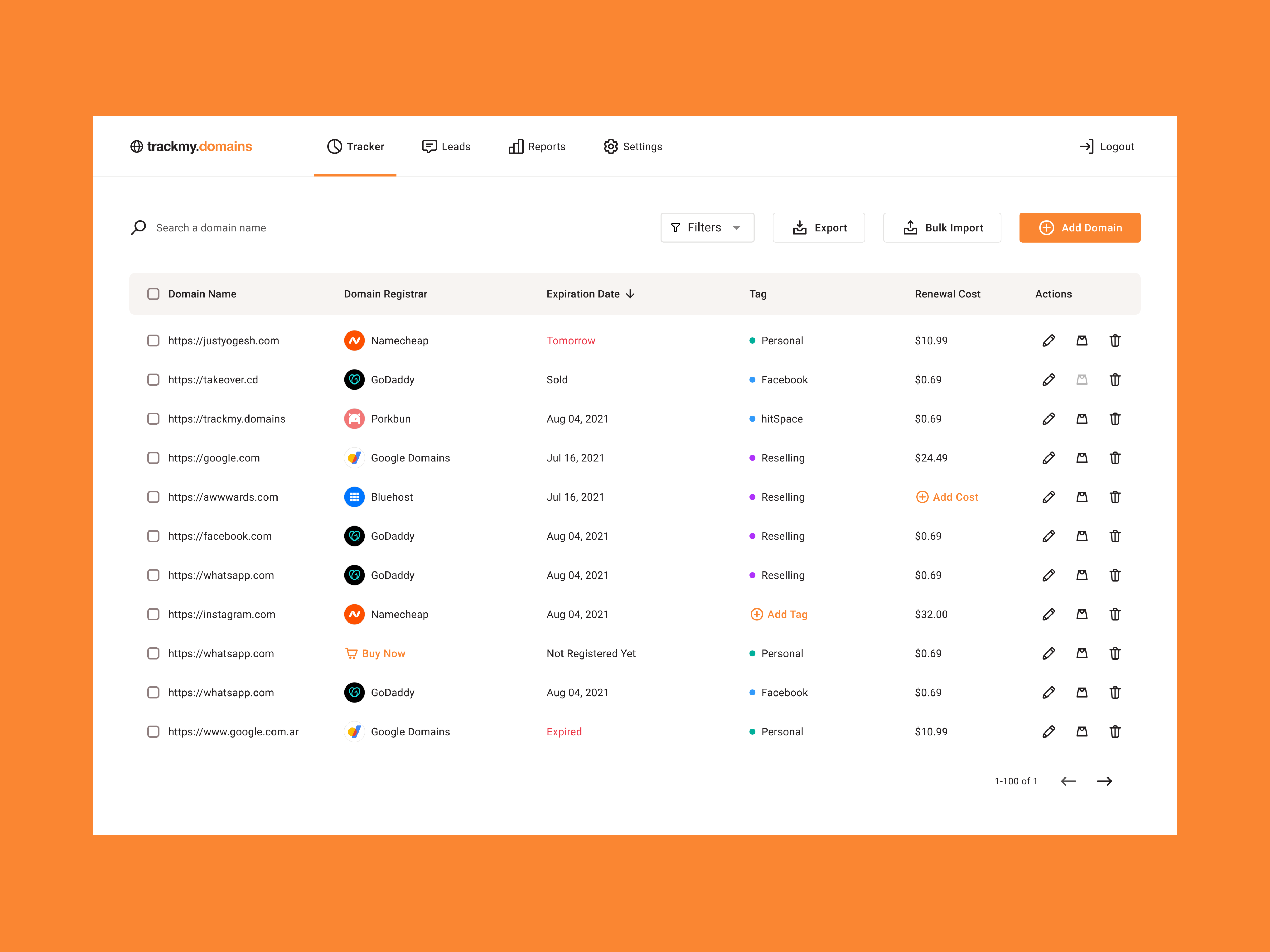Go to the previous page arrow
The width and height of the screenshot is (1270, 952).
click(x=1068, y=781)
